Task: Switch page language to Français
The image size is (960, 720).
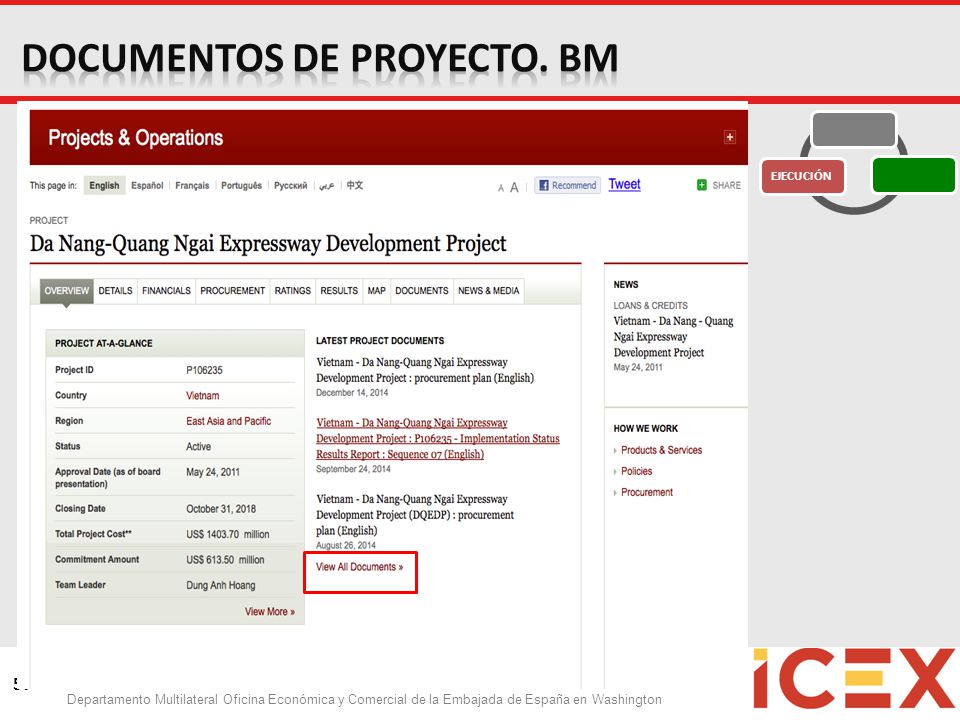Action: pos(192,186)
